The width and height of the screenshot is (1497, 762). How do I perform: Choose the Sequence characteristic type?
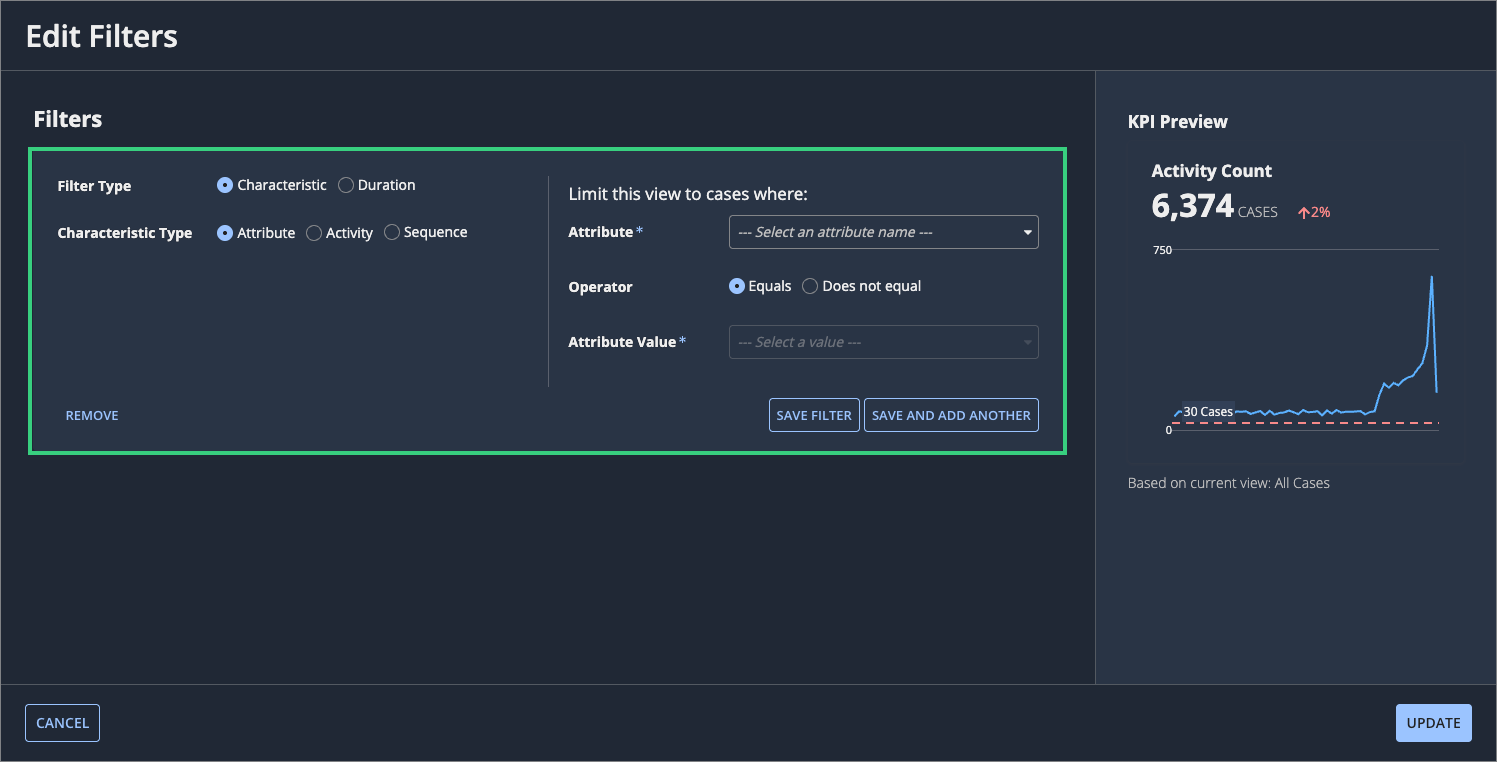[392, 232]
